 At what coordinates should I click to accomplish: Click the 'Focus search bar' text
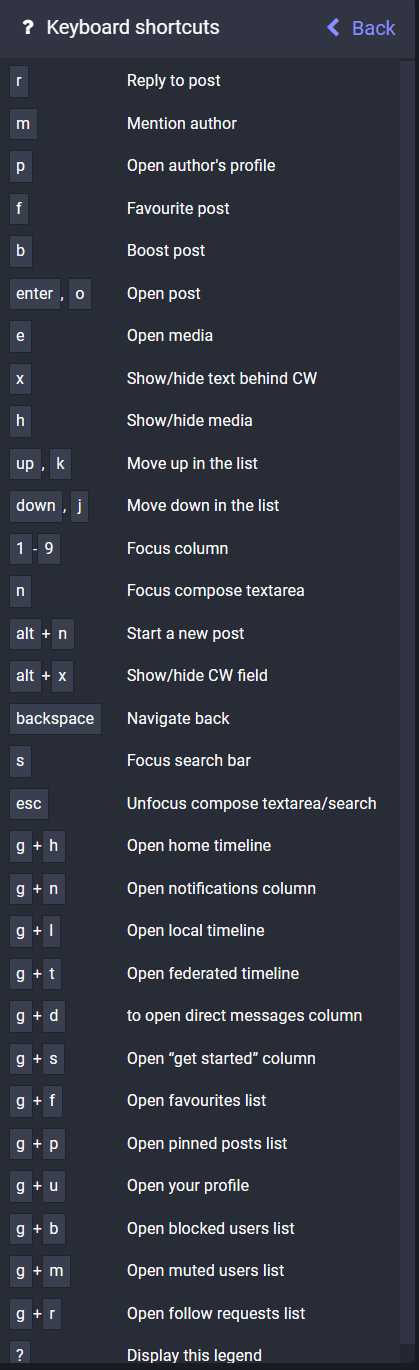click(x=189, y=761)
